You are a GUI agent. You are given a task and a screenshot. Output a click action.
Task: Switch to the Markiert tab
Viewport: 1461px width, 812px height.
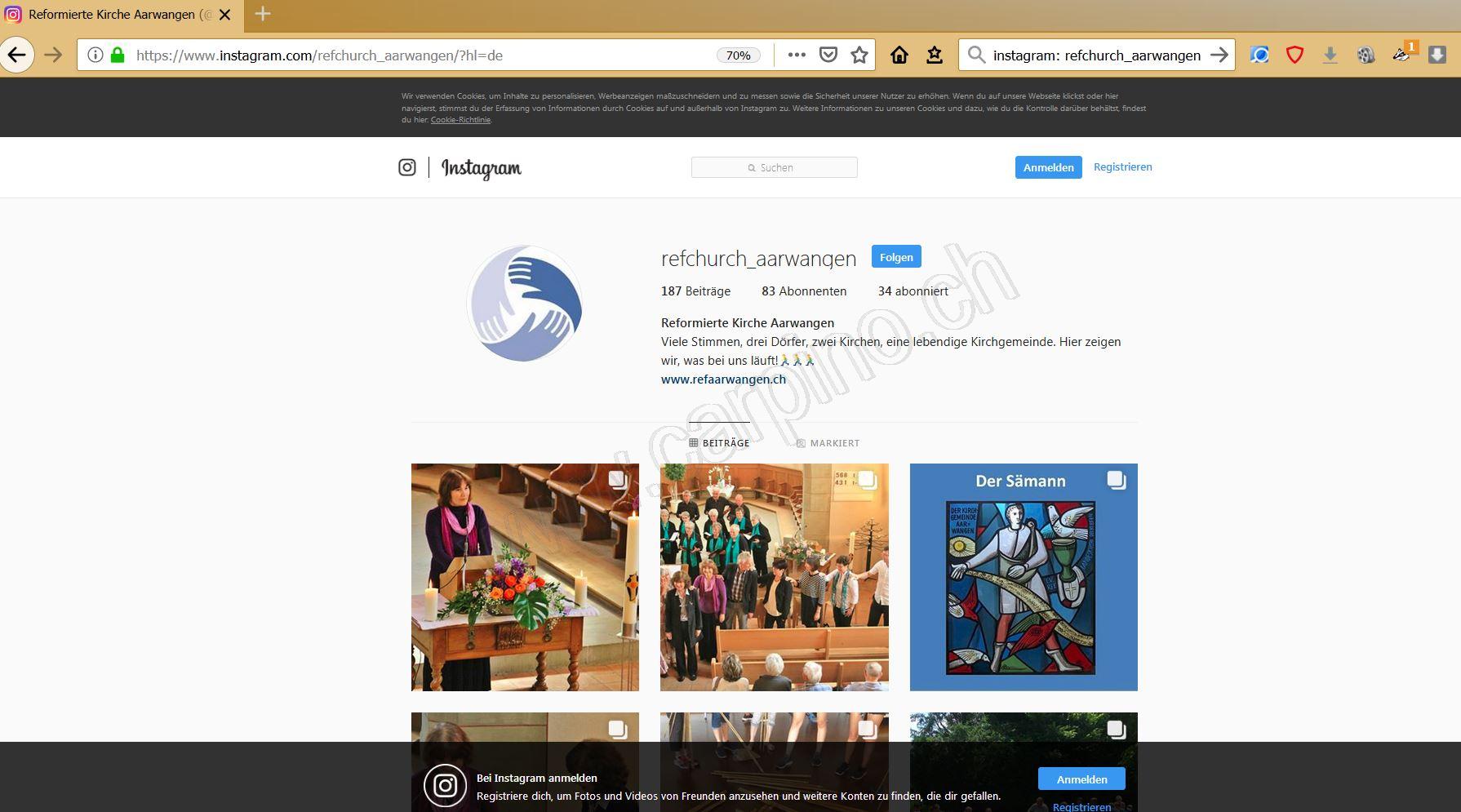(x=828, y=442)
